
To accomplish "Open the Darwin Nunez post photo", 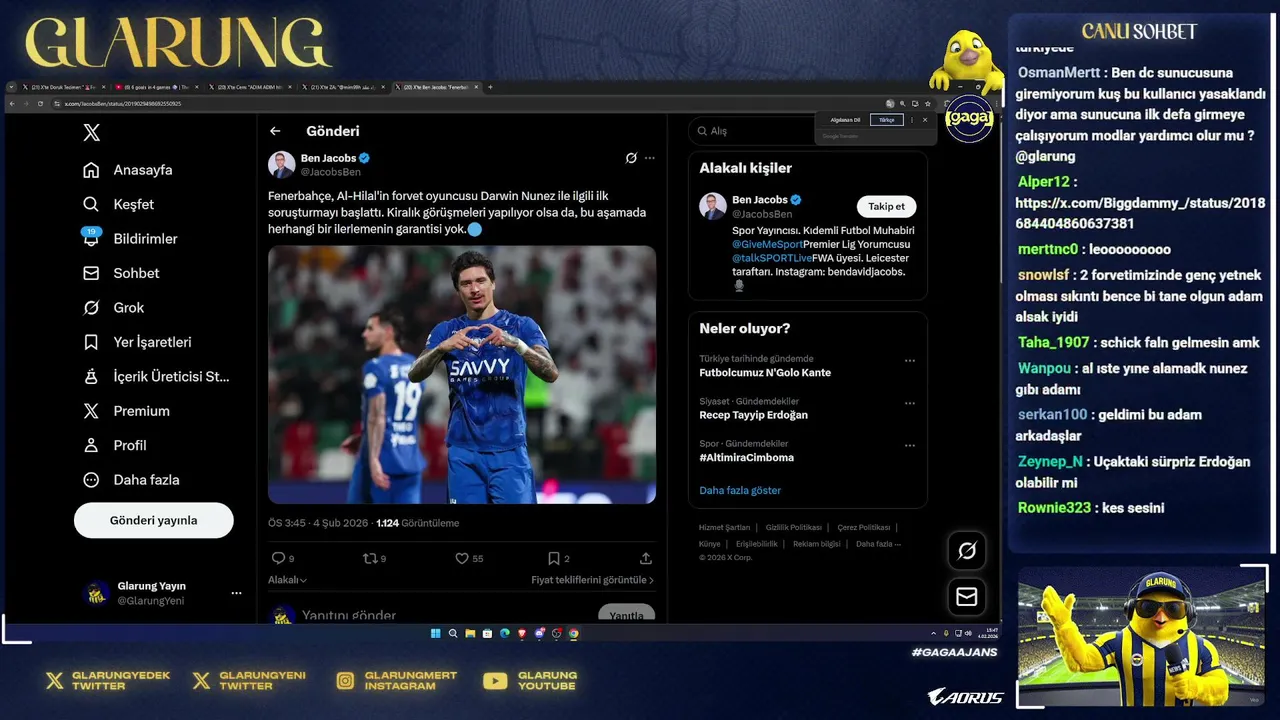I will [x=462, y=375].
